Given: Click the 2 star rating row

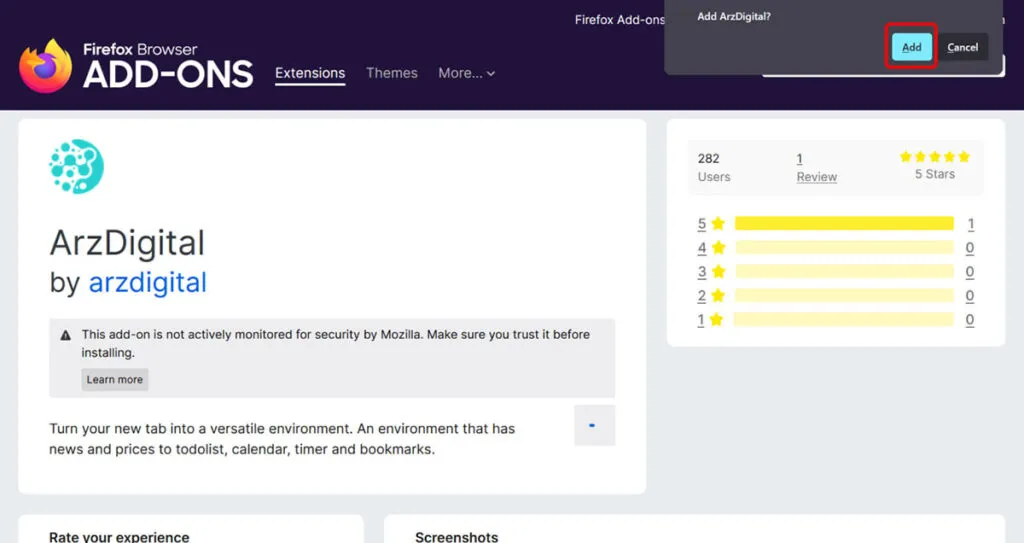Looking at the screenshot, I should pyautogui.click(x=836, y=296).
